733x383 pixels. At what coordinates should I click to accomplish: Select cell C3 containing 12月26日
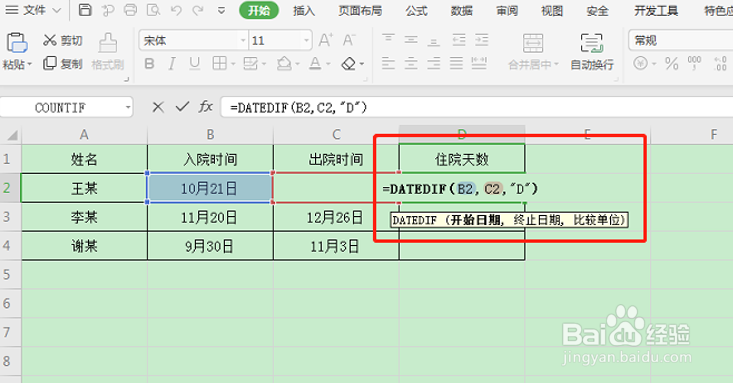pos(336,217)
